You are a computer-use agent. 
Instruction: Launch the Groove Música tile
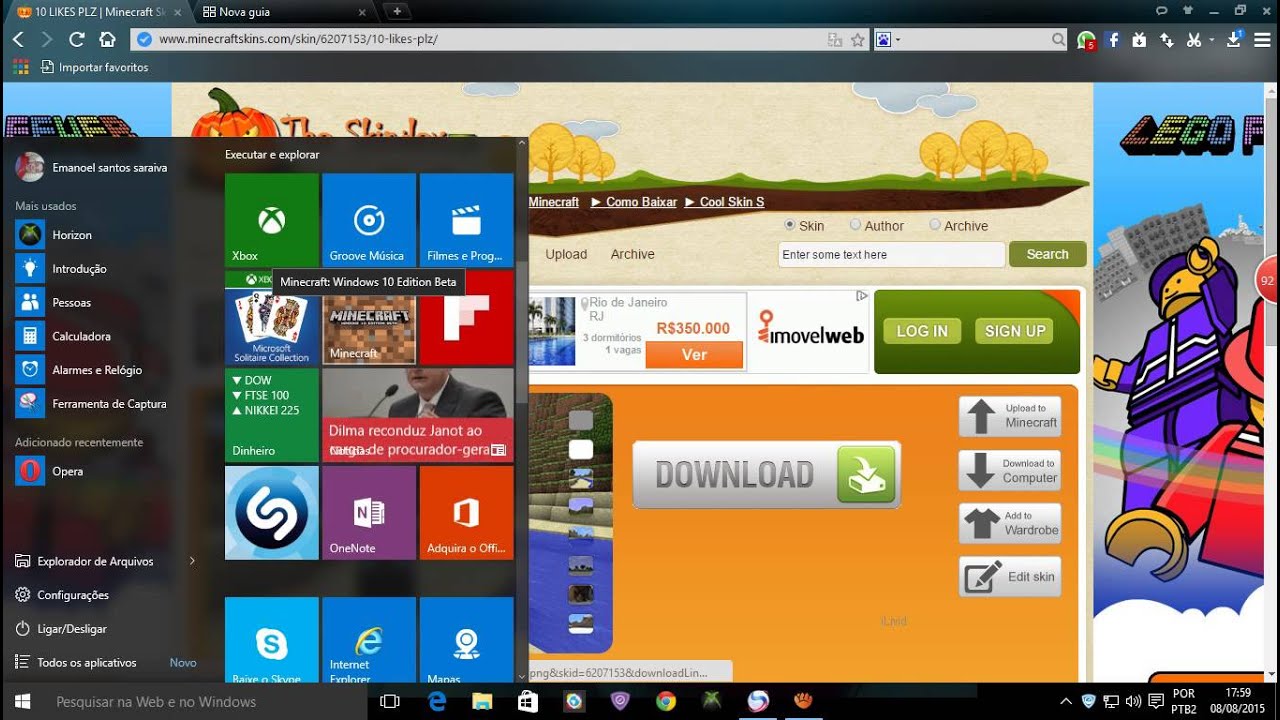[x=369, y=220]
